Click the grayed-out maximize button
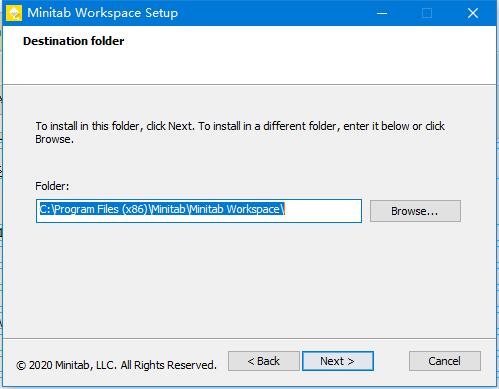Image resolution: width=499 pixels, height=389 pixels. (427, 13)
